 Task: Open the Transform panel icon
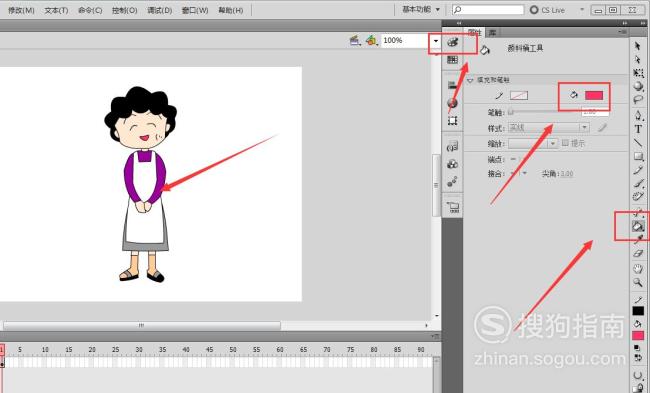tap(452, 121)
